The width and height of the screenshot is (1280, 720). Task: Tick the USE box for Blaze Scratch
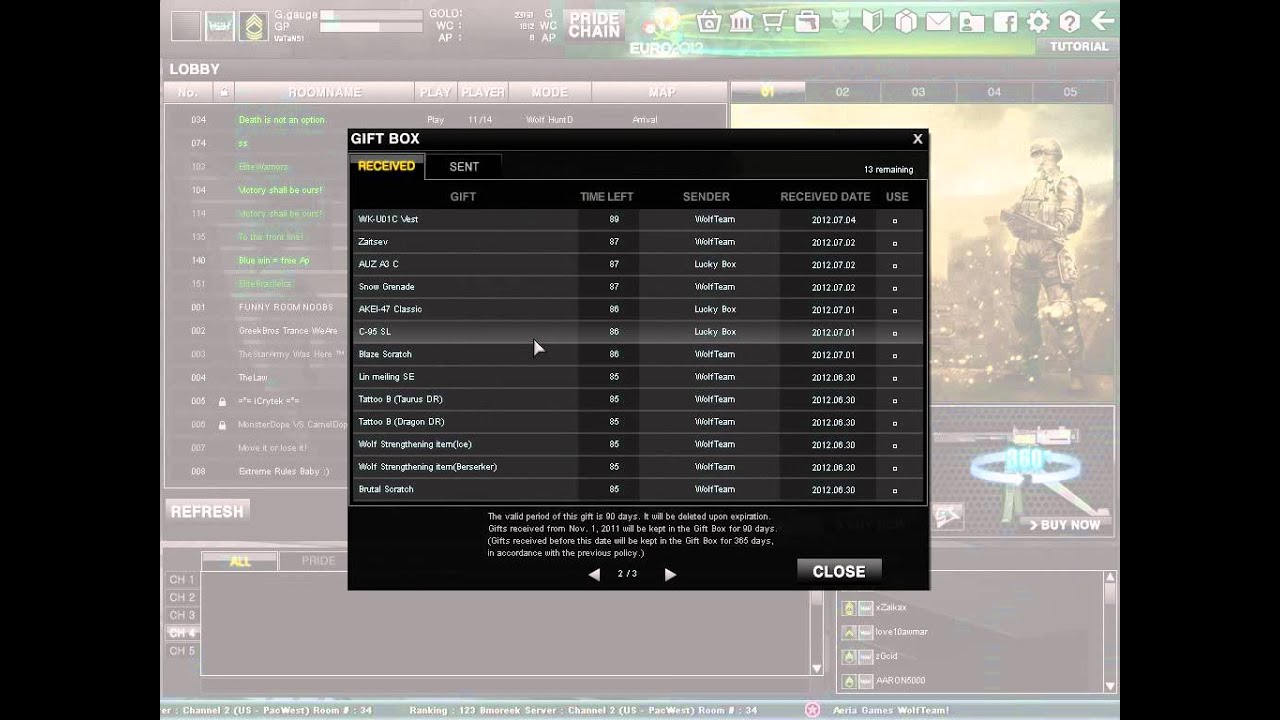[894, 356]
